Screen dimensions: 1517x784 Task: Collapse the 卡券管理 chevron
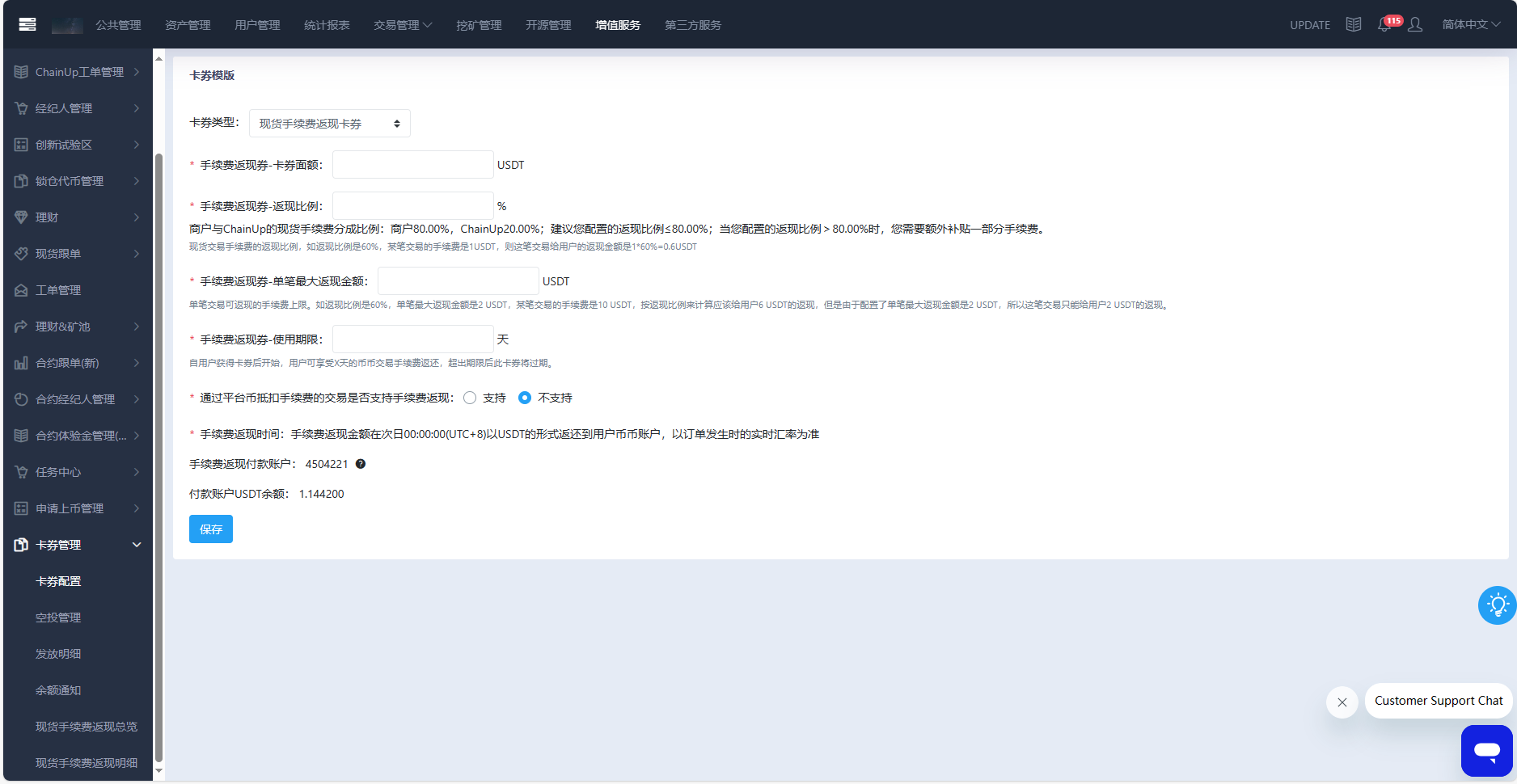[x=137, y=545]
